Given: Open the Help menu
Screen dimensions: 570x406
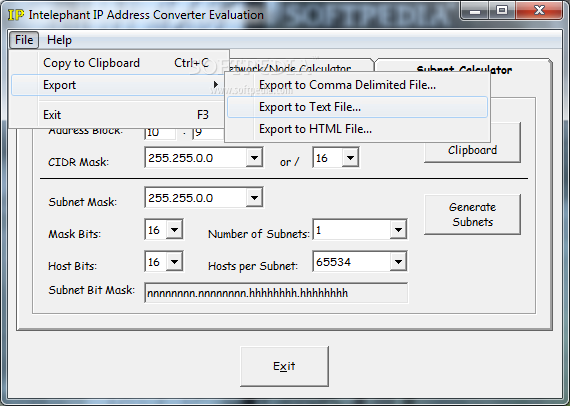Looking at the screenshot, I should click(59, 40).
